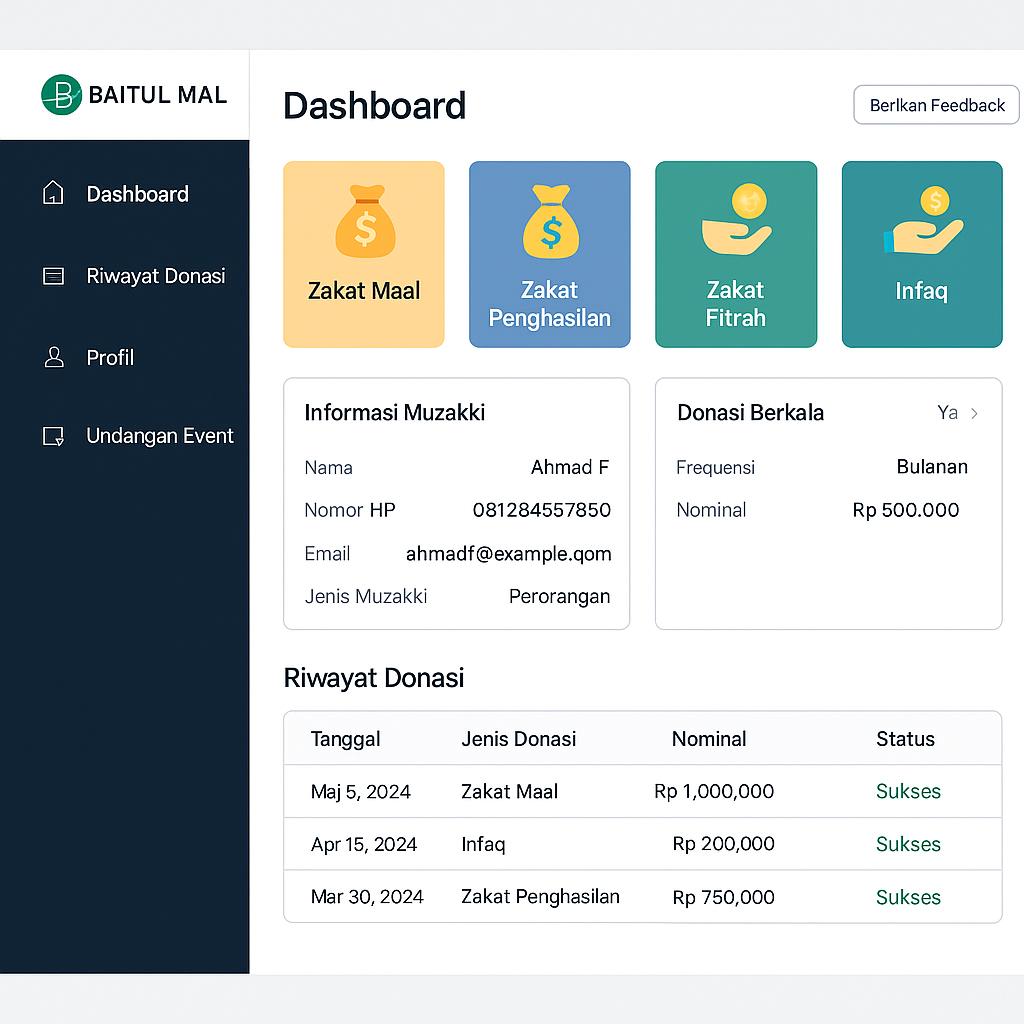This screenshot has height=1024, width=1024.
Task: Click the Ya text in Donasi Berkala
Action: (x=947, y=413)
